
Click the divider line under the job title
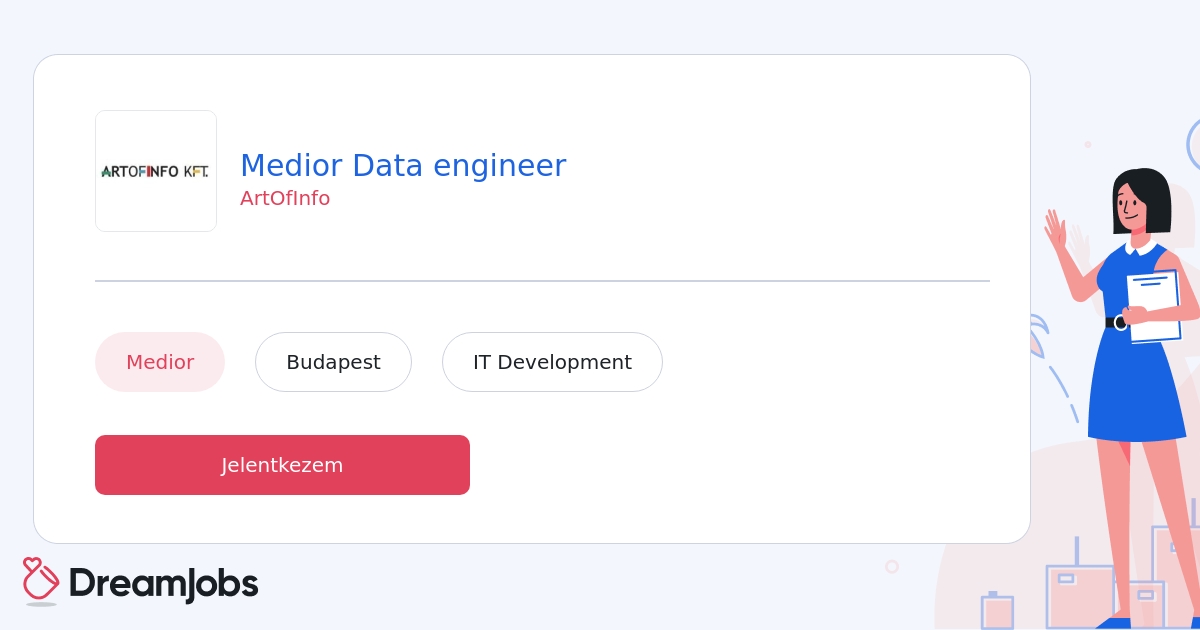pyautogui.click(x=542, y=281)
